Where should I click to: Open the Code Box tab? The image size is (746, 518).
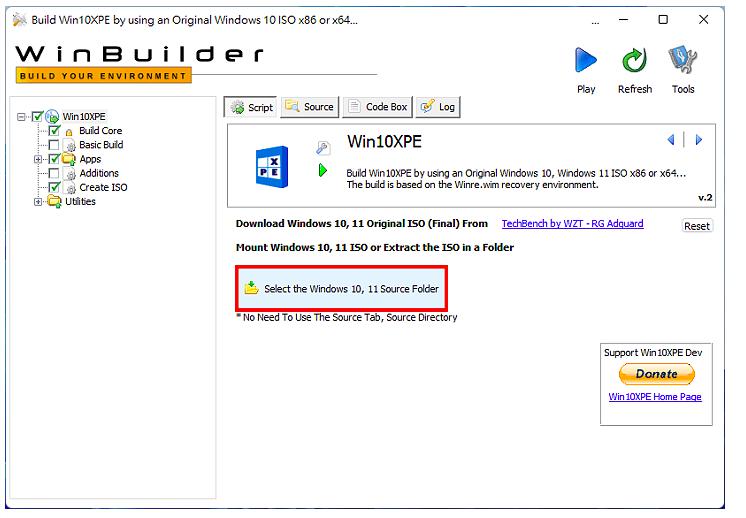[377, 107]
